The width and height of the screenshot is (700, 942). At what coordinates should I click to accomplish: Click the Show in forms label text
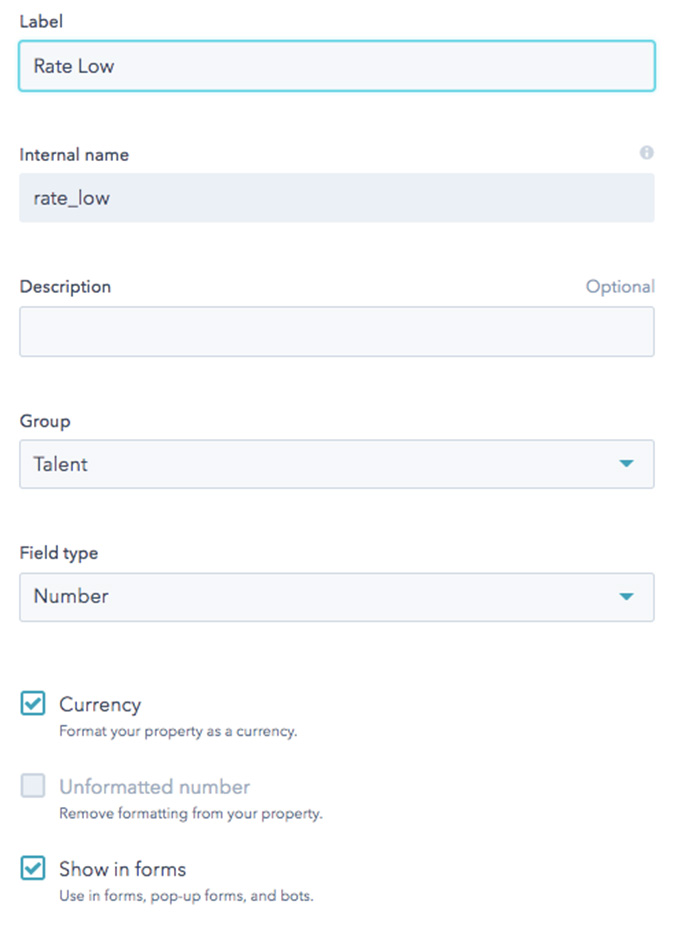click(123, 869)
